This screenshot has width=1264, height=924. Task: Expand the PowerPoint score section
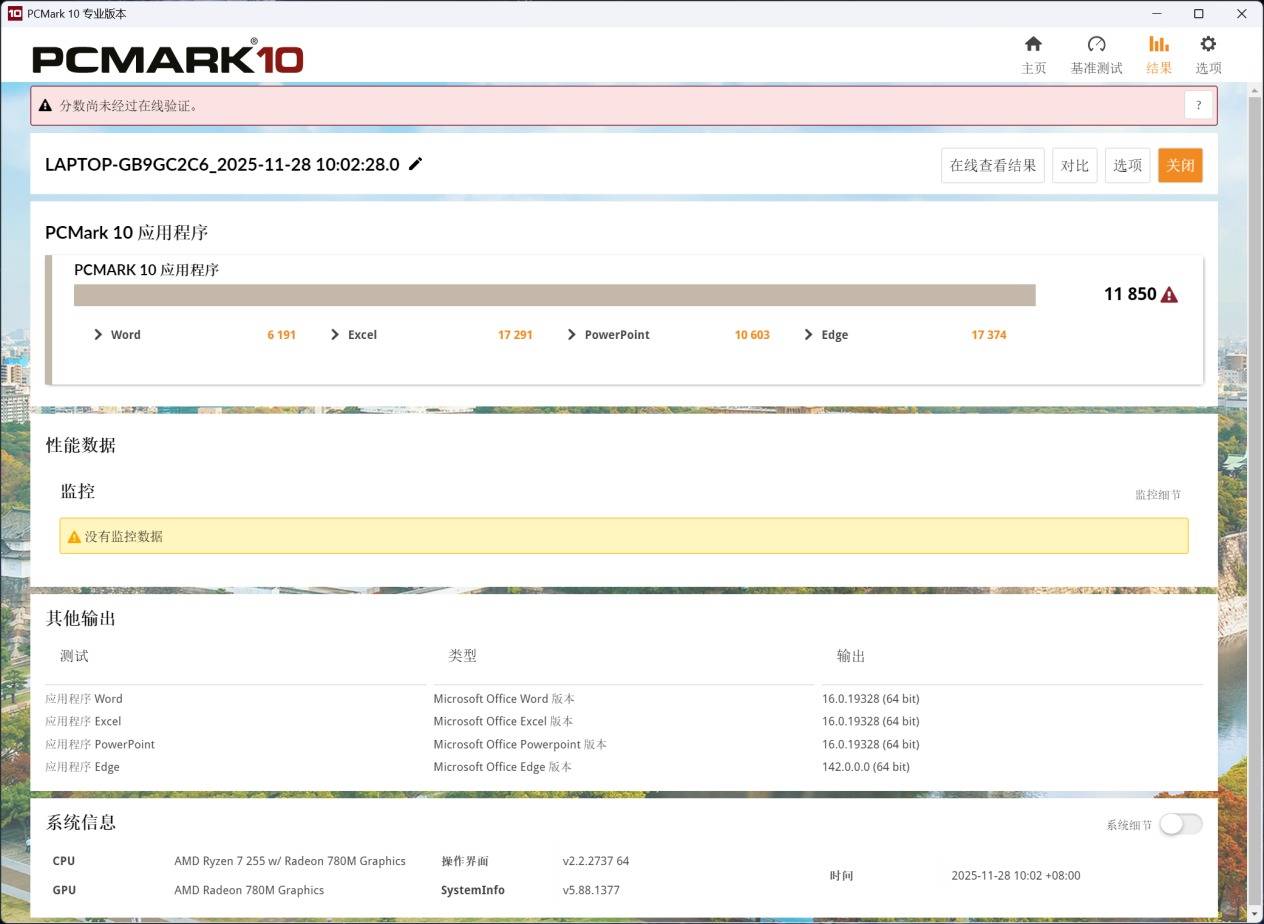(572, 335)
